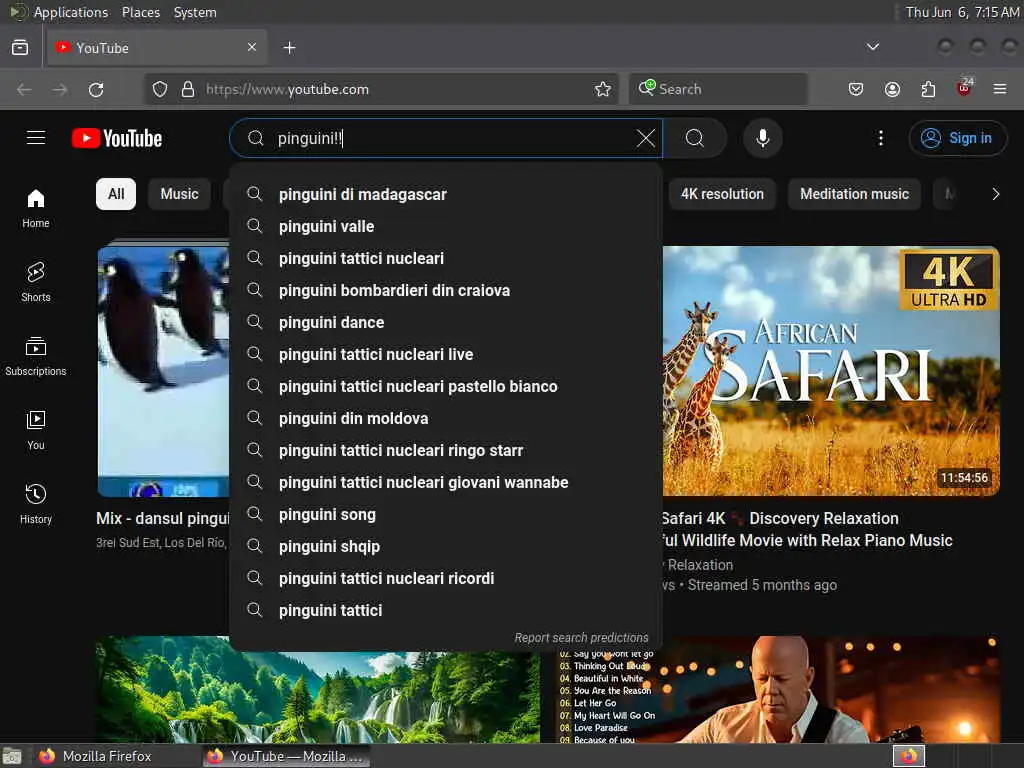Click the Firefox Search box

coord(718,89)
